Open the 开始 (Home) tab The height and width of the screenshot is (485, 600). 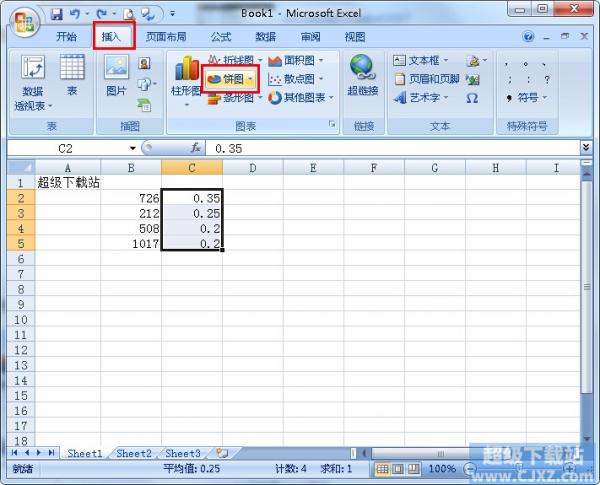tap(67, 37)
